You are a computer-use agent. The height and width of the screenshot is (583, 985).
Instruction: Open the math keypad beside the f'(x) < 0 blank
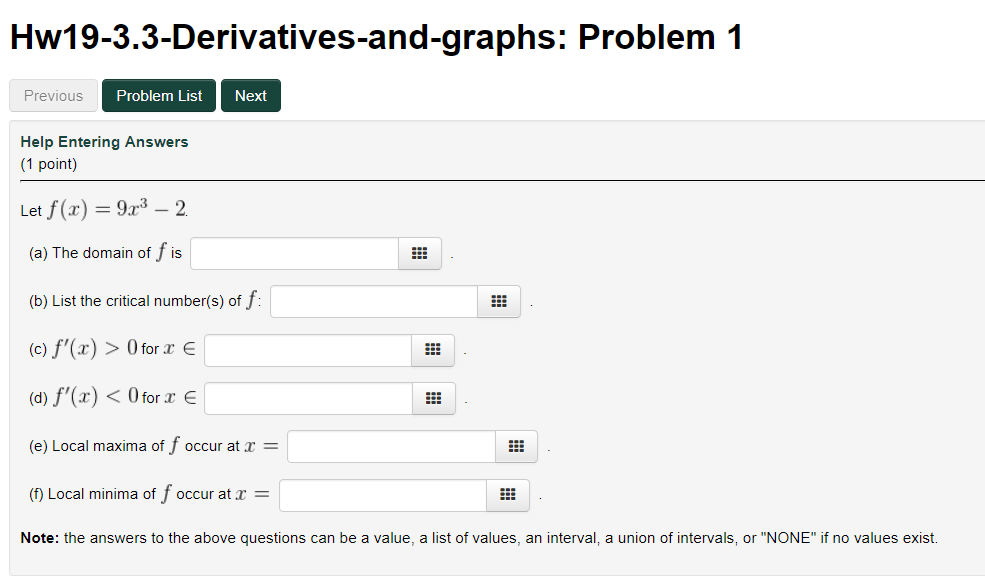pyautogui.click(x=433, y=398)
